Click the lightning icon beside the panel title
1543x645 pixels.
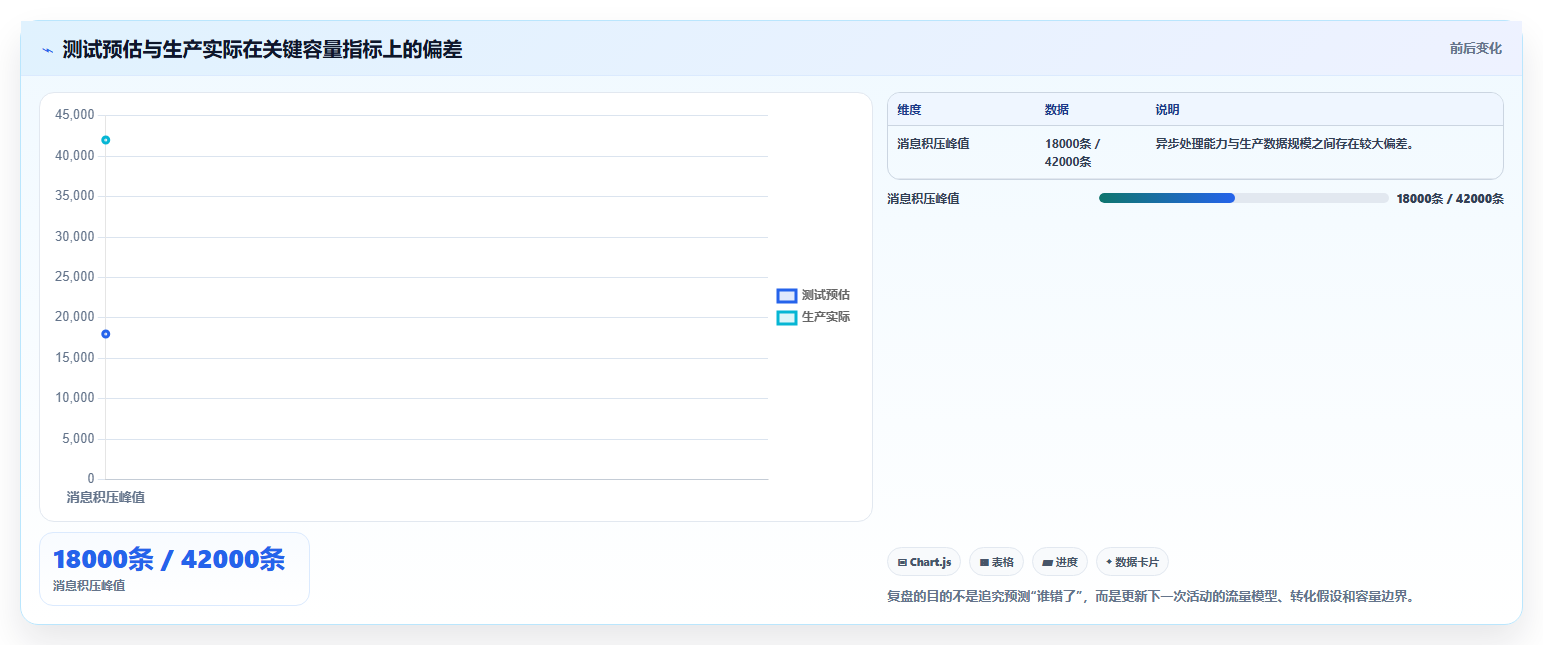(47, 50)
